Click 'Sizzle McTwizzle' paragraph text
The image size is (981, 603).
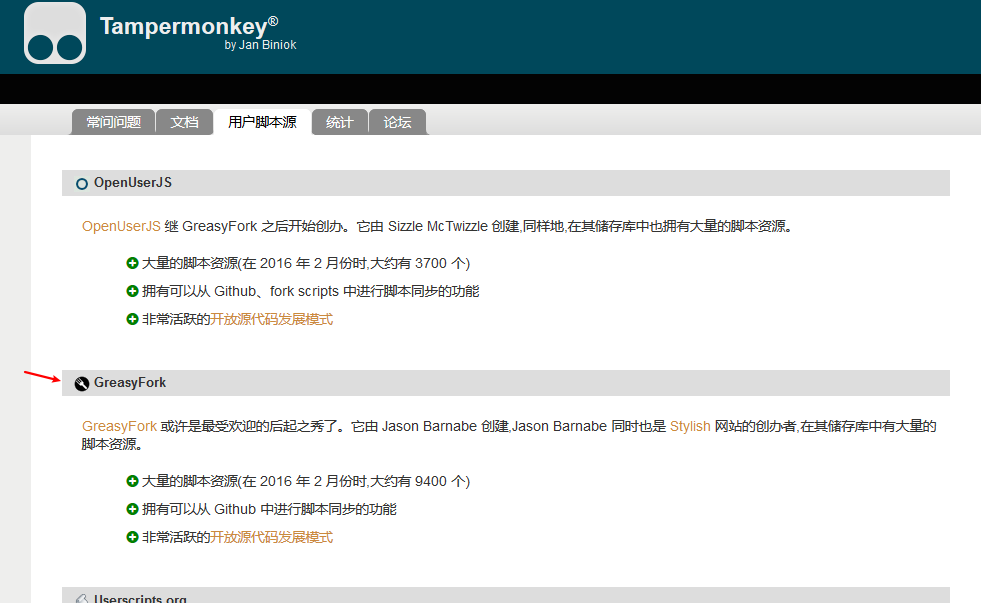(437, 226)
